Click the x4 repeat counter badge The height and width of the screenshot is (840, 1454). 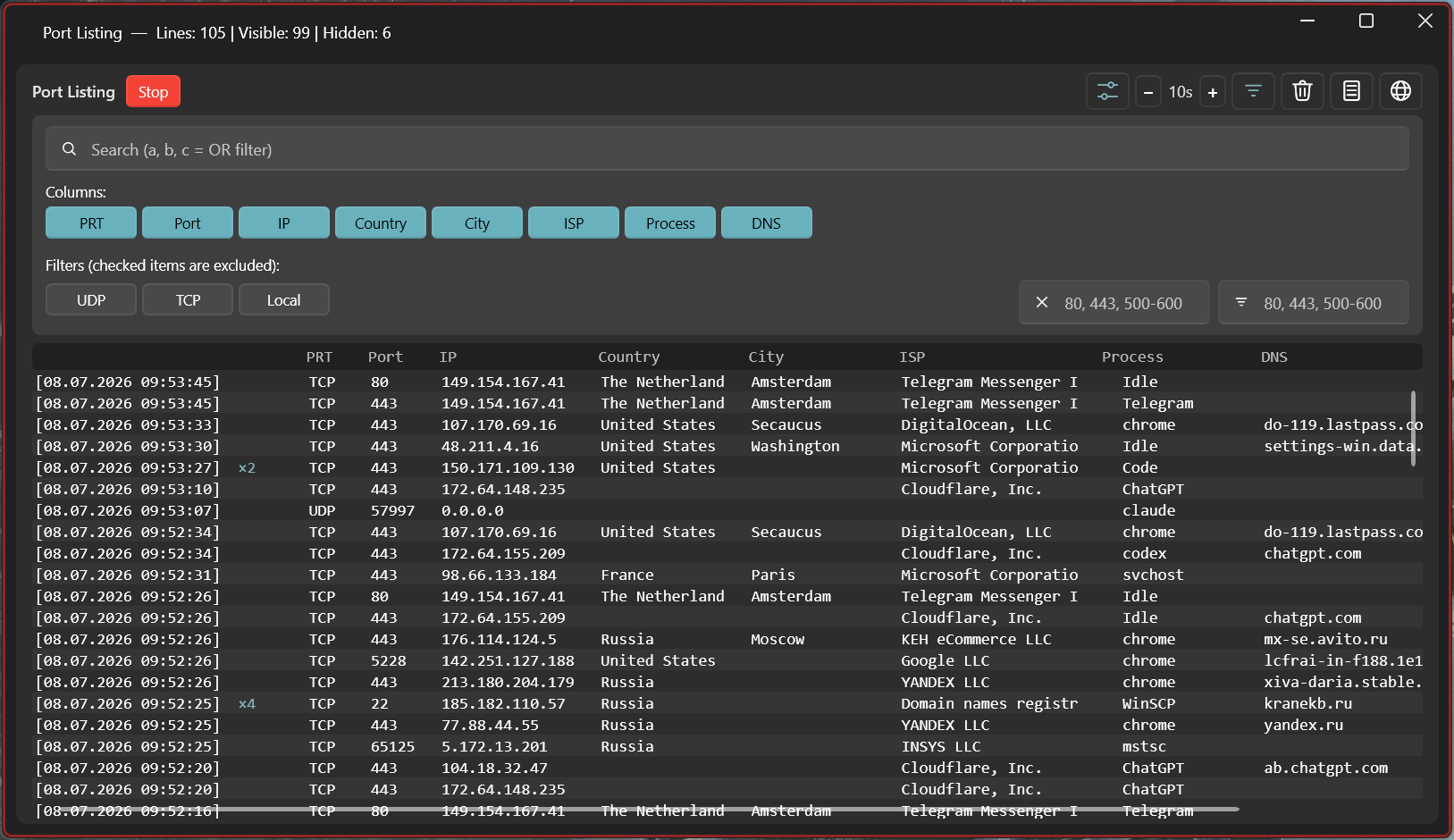point(247,703)
